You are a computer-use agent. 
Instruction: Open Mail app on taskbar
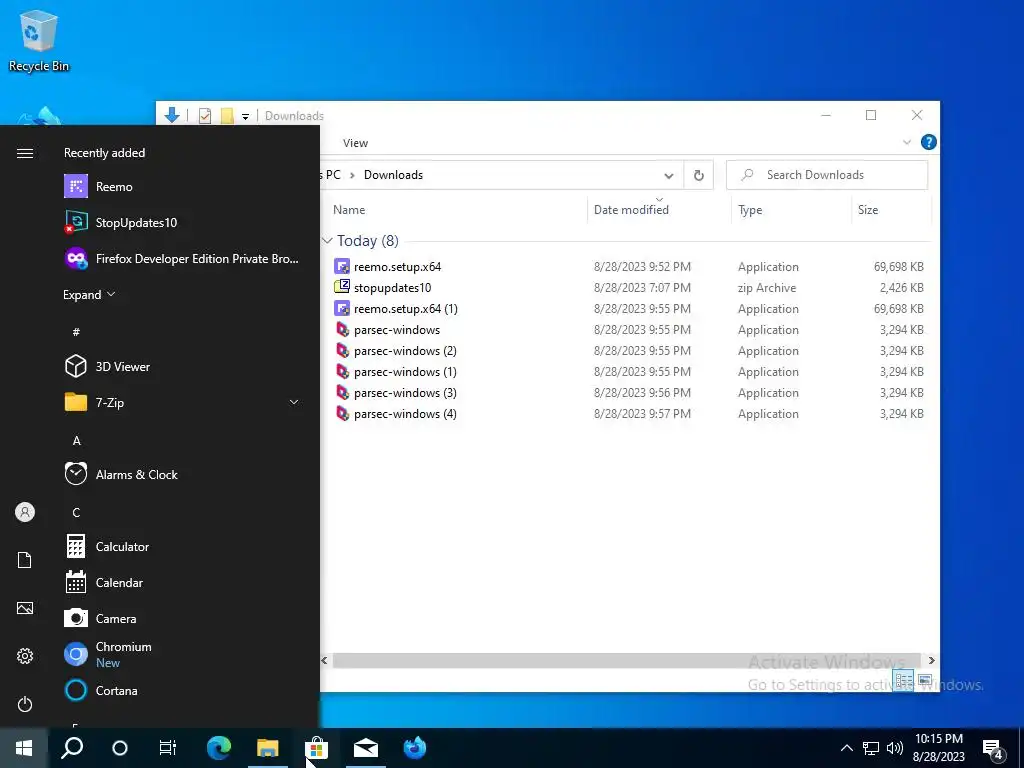366,748
